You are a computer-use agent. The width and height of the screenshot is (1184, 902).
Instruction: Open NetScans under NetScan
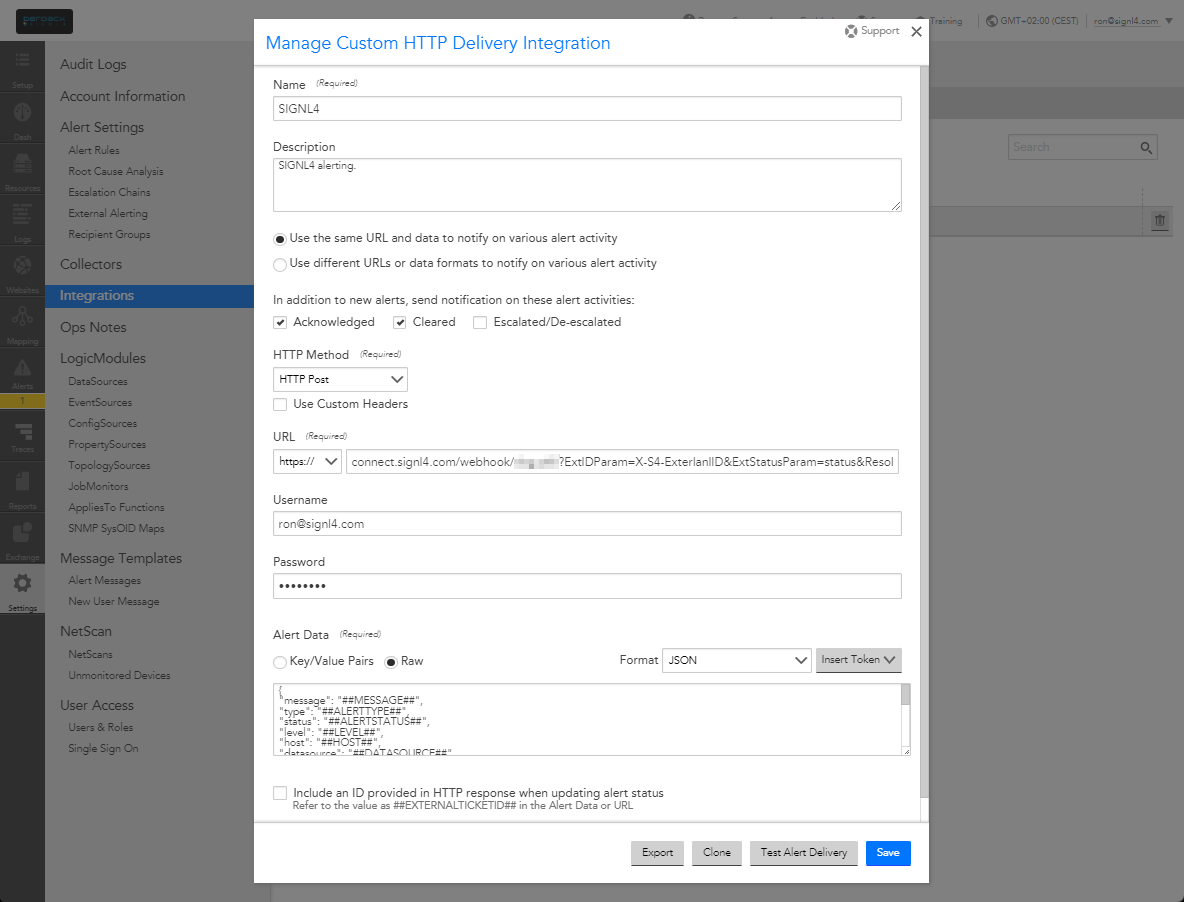point(90,654)
